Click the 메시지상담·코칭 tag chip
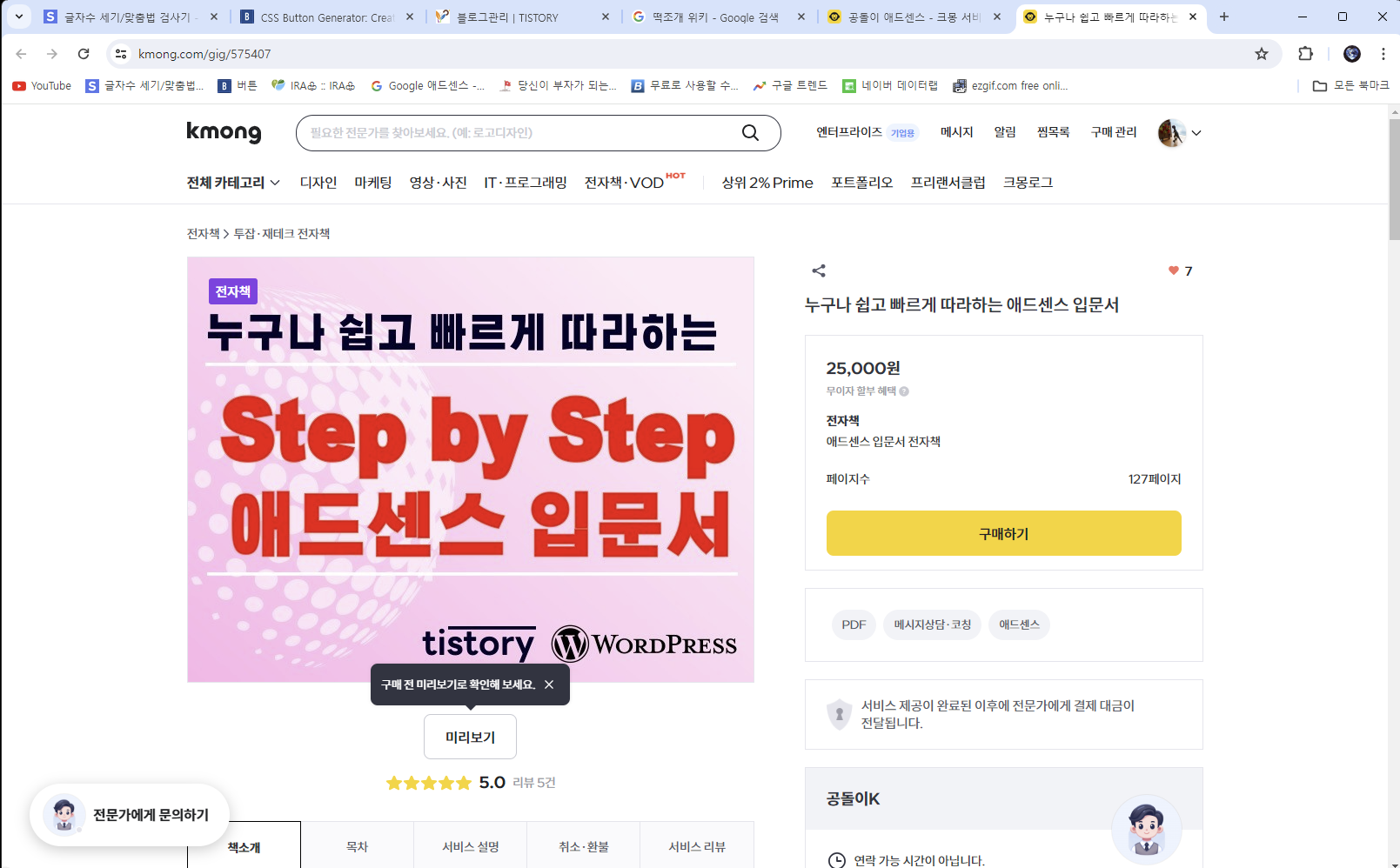This screenshot has width=1400, height=868. (933, 624)
